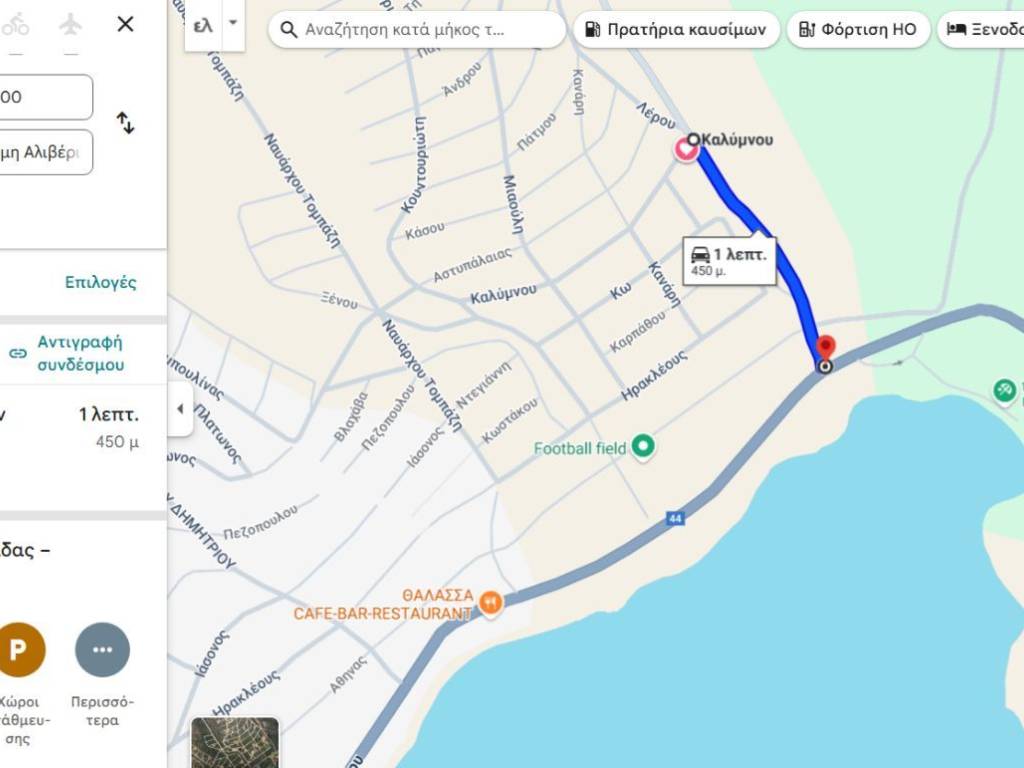Image resolution: width=1024 pixels, height=768 pixels.
Task: Show Ξενοδοχεία hotels chip
Action: tap(981, 29)
